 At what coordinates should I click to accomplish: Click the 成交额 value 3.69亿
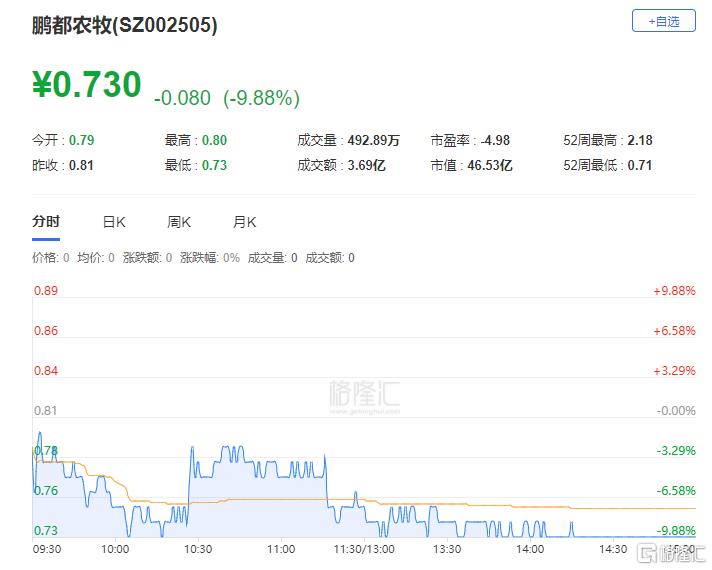366,165
